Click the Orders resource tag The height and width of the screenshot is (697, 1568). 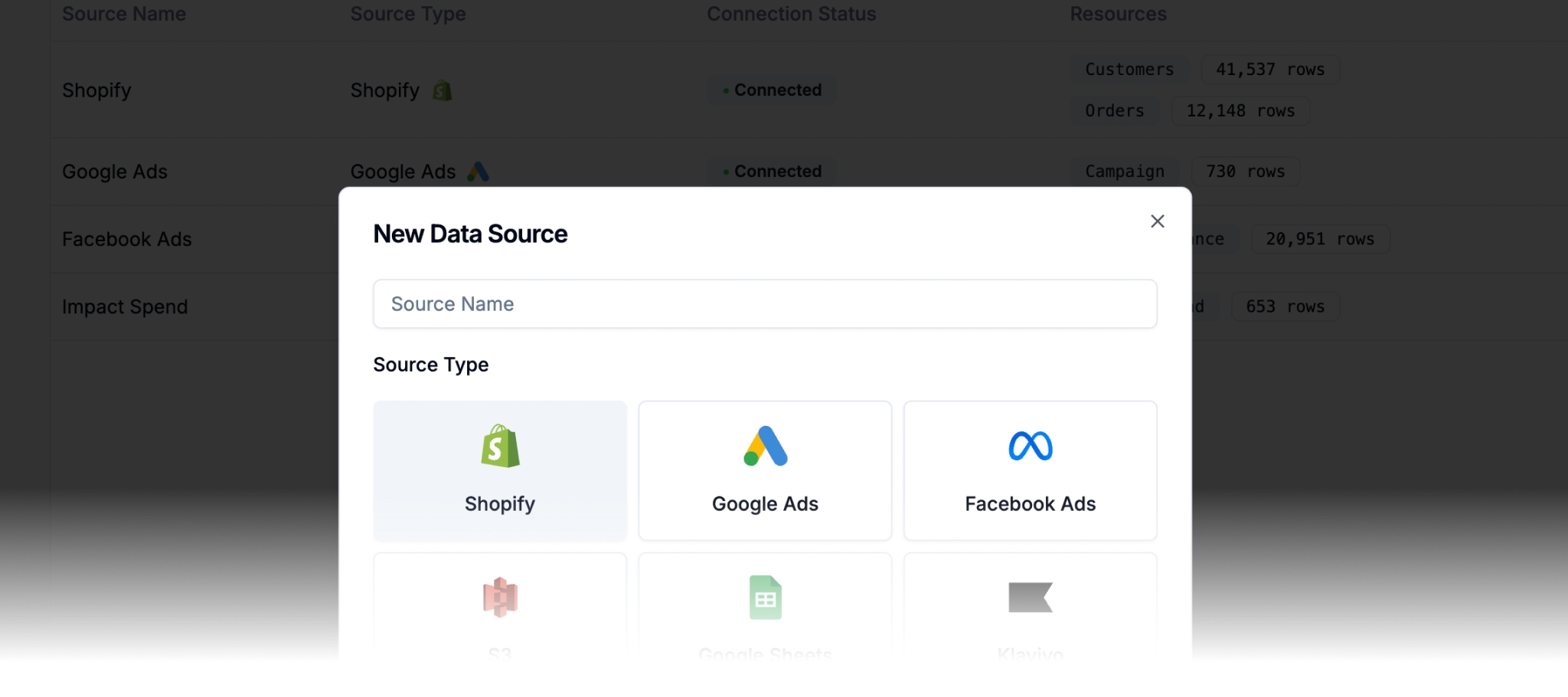click(x=1115, y=111)
